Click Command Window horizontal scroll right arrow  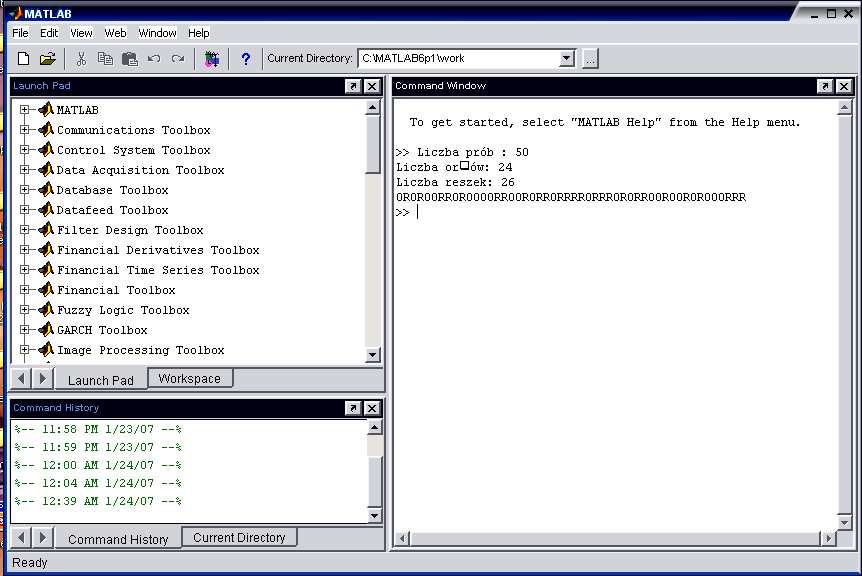pyautogui.click(x=828, y=538)
